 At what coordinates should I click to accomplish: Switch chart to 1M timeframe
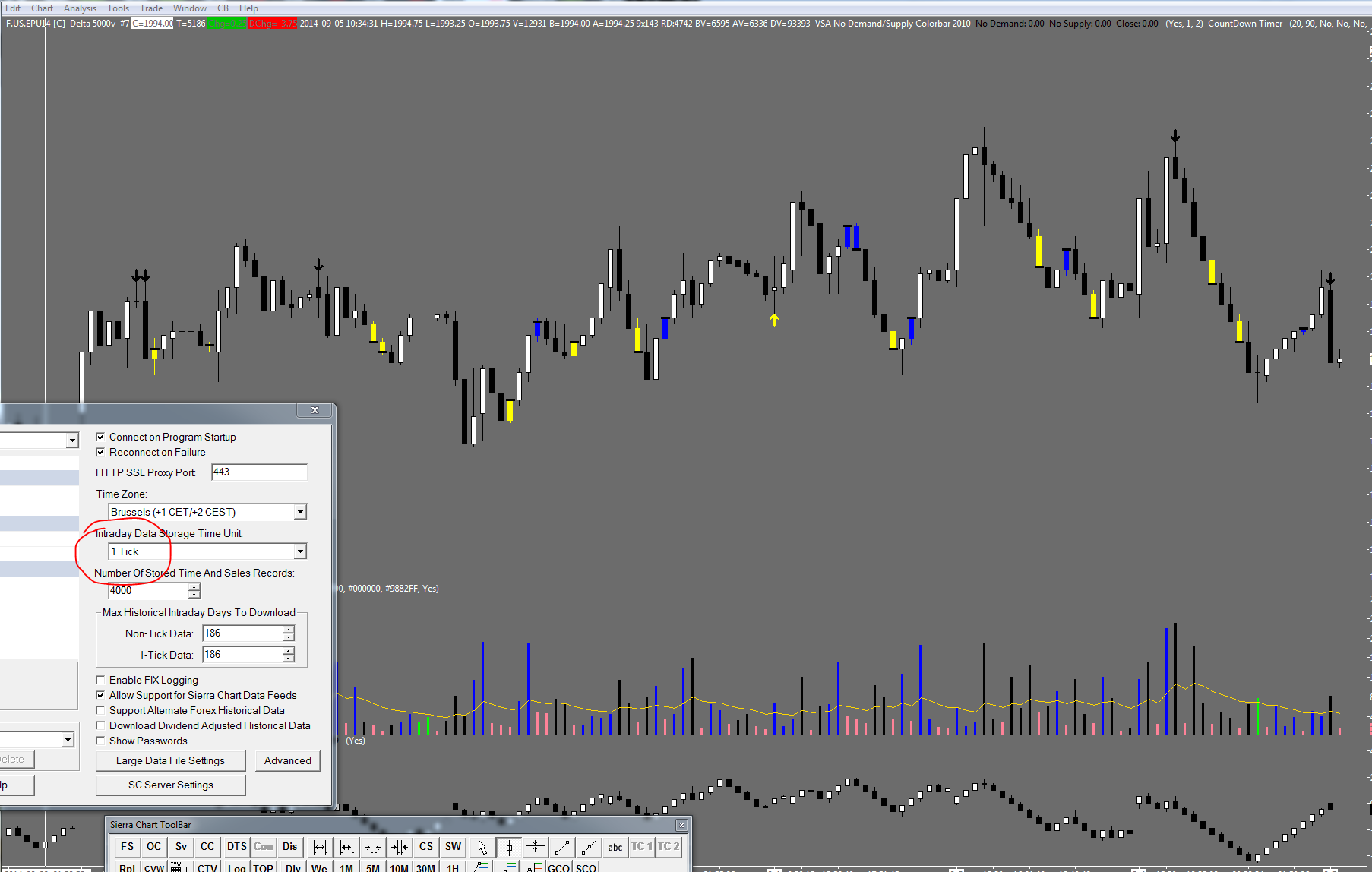point(346,867)
